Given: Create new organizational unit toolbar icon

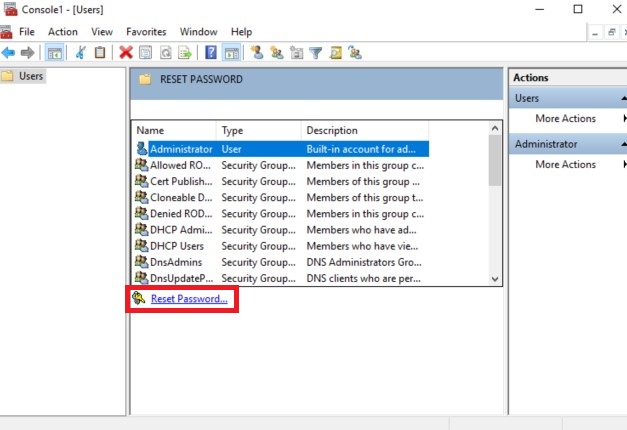Looking at the screenshot, I should (x=296, y=52).
